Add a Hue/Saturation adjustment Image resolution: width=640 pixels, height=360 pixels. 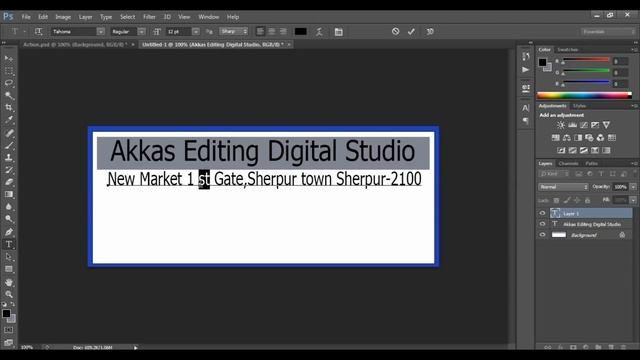point(556,138)
